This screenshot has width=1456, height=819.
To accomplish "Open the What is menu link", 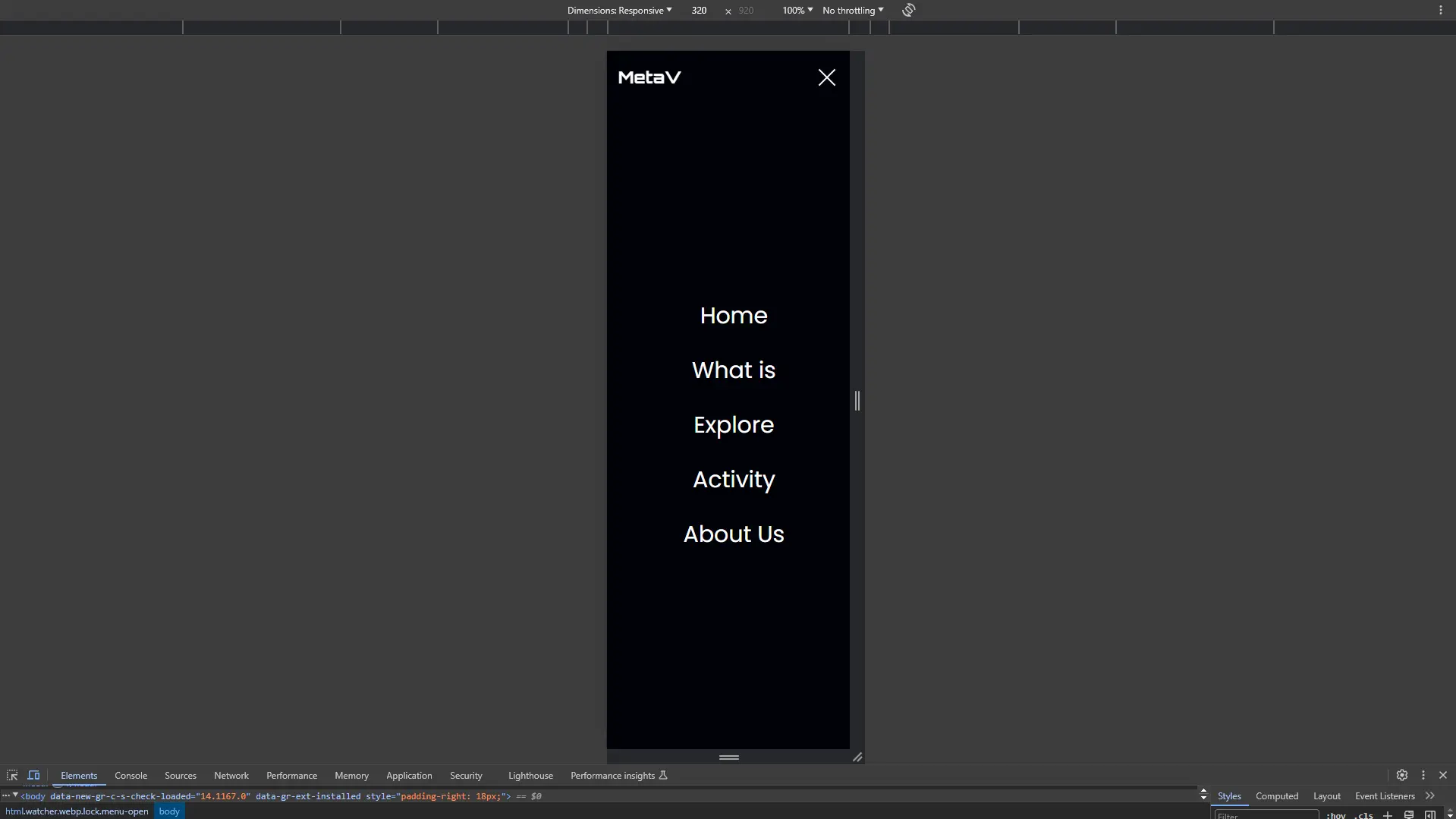I will [734, 370].
